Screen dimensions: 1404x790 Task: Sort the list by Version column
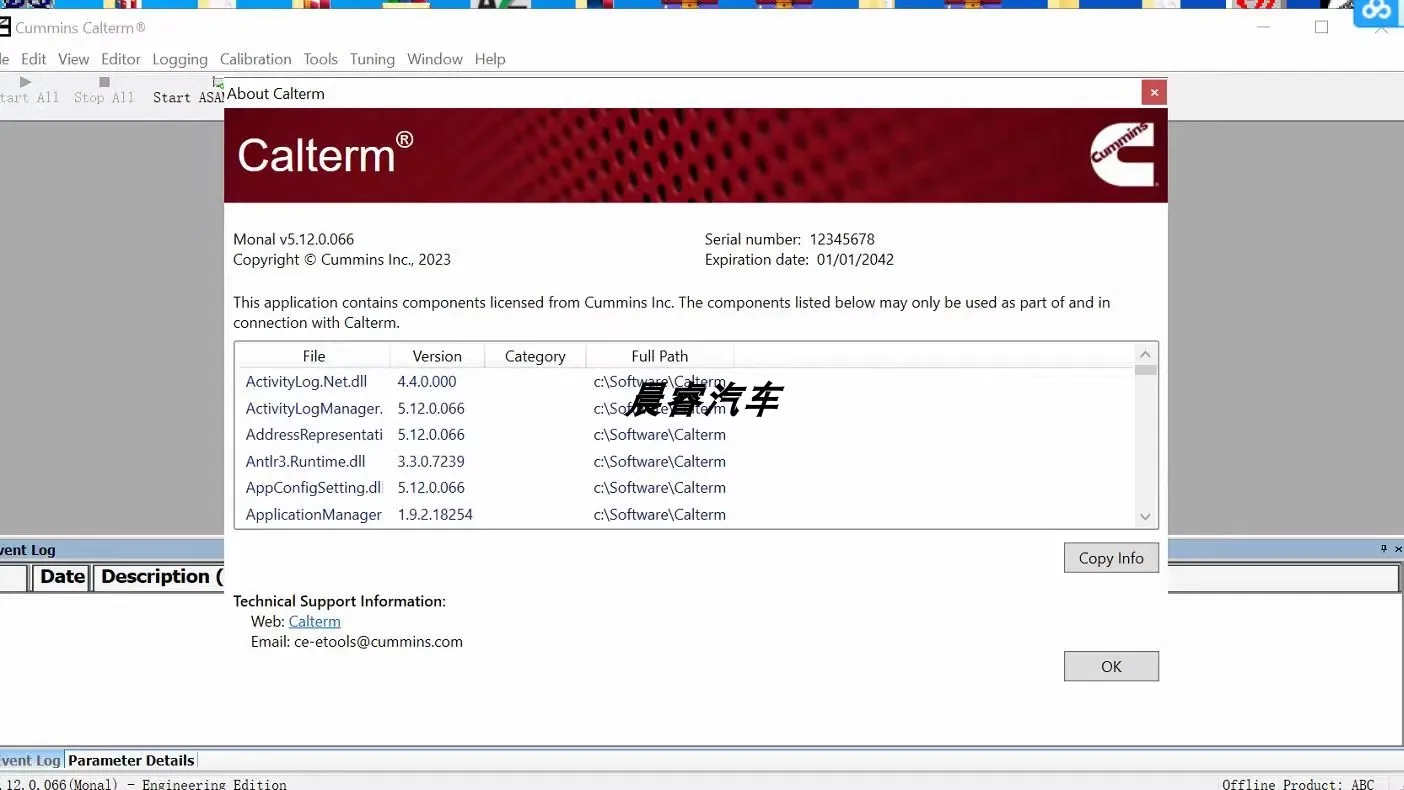click(437, 356)
